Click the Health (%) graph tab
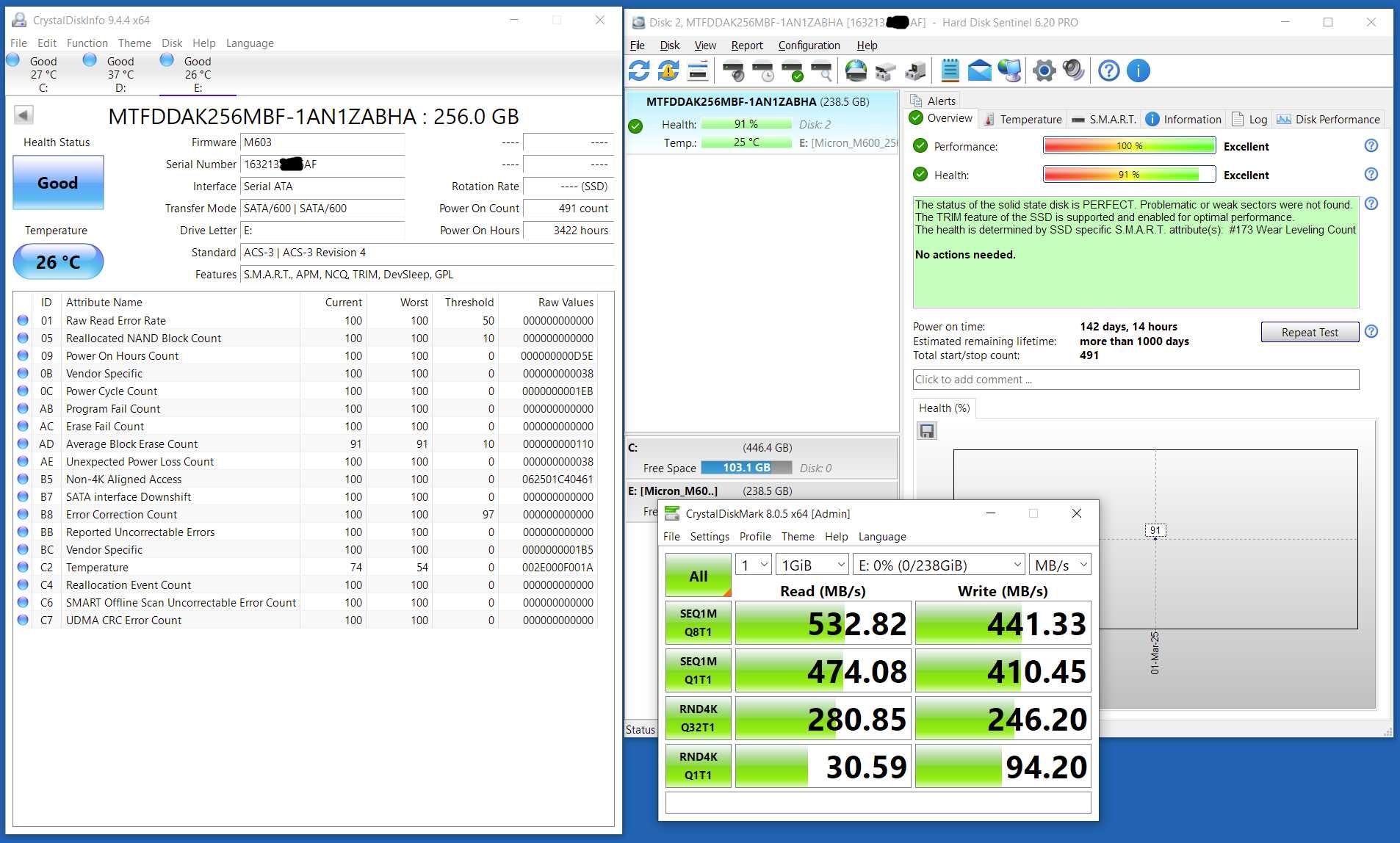1400x843 pixels. point(944,408)
